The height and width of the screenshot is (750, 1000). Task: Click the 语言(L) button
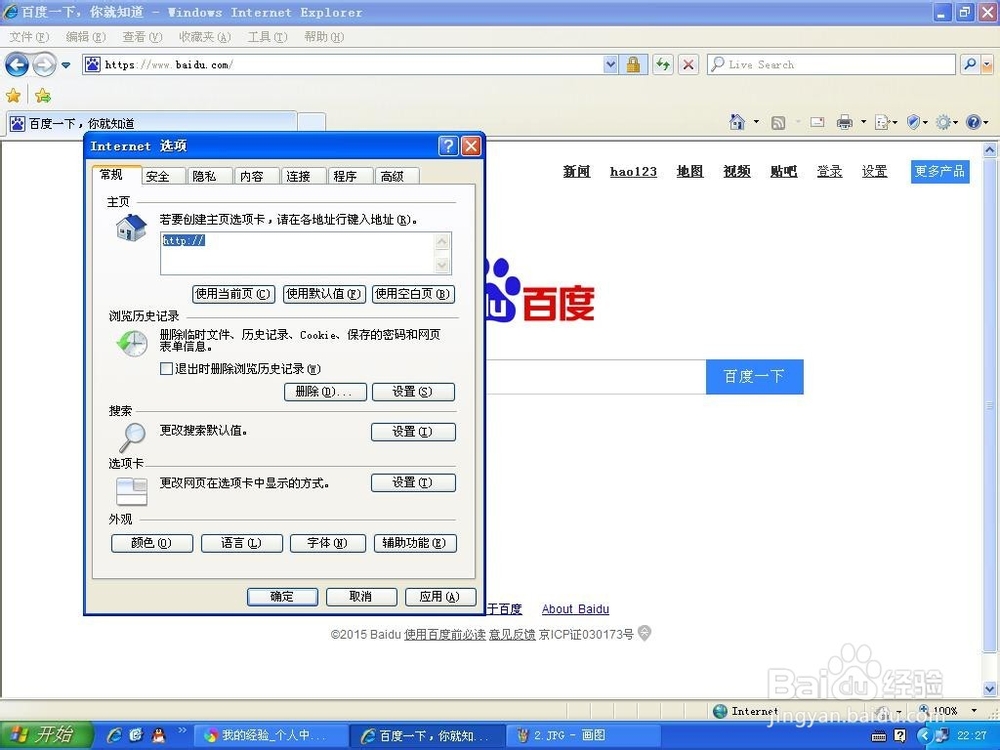(x=242, y=543)
